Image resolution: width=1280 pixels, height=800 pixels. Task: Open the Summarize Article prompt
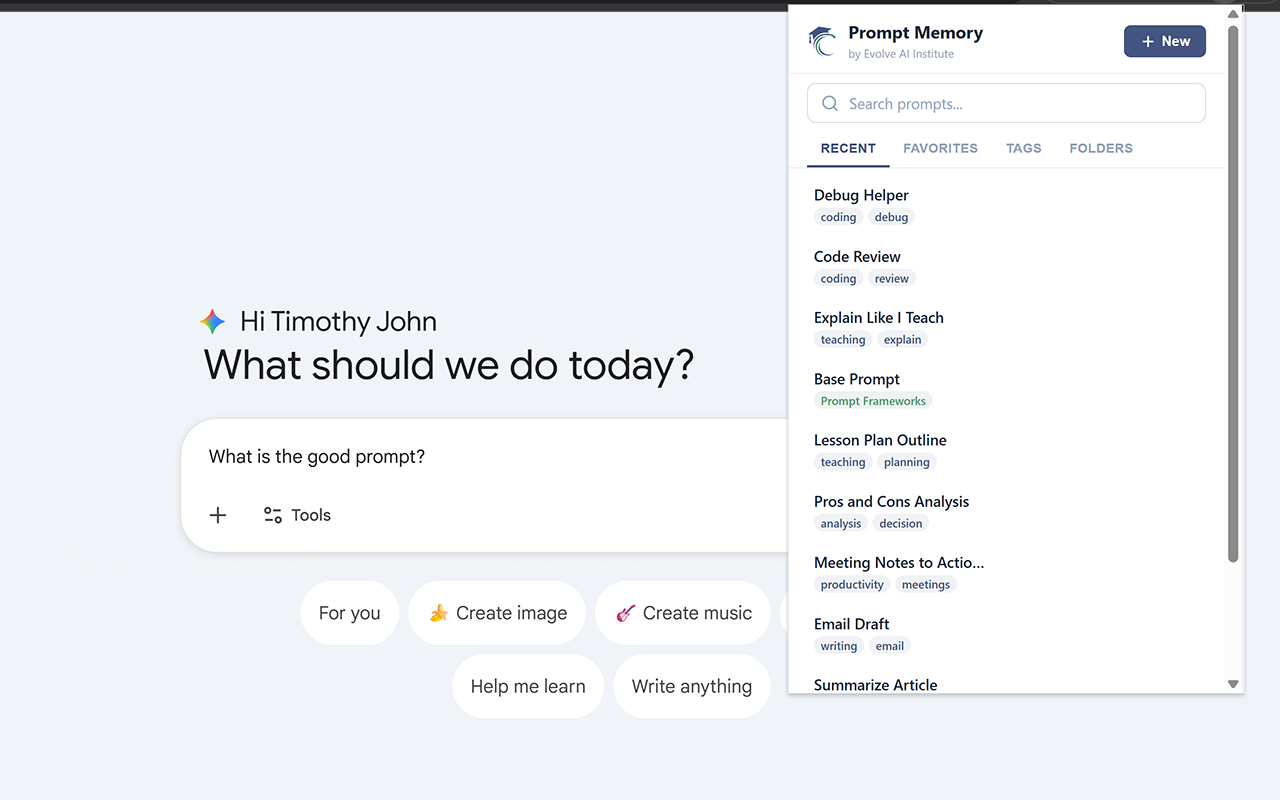[875, 684]
